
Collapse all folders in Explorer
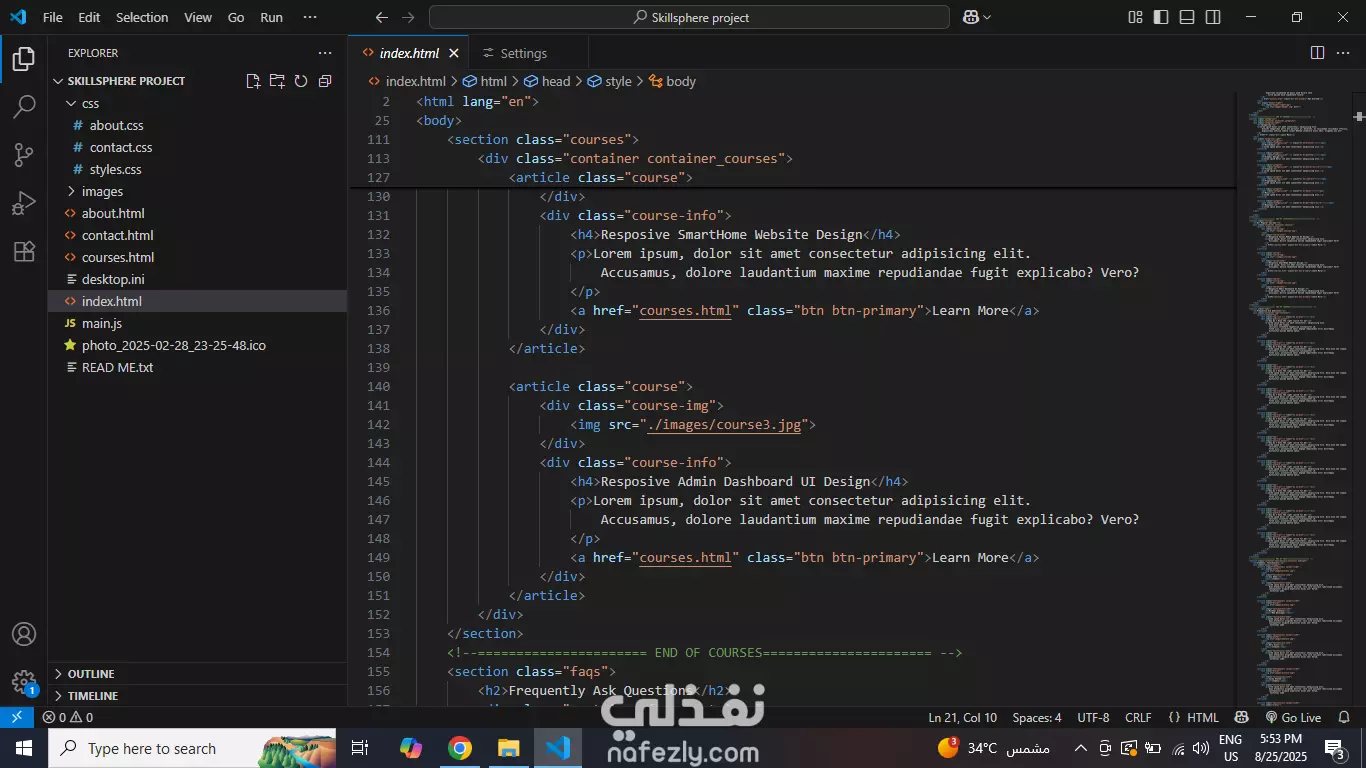[325, 81]
